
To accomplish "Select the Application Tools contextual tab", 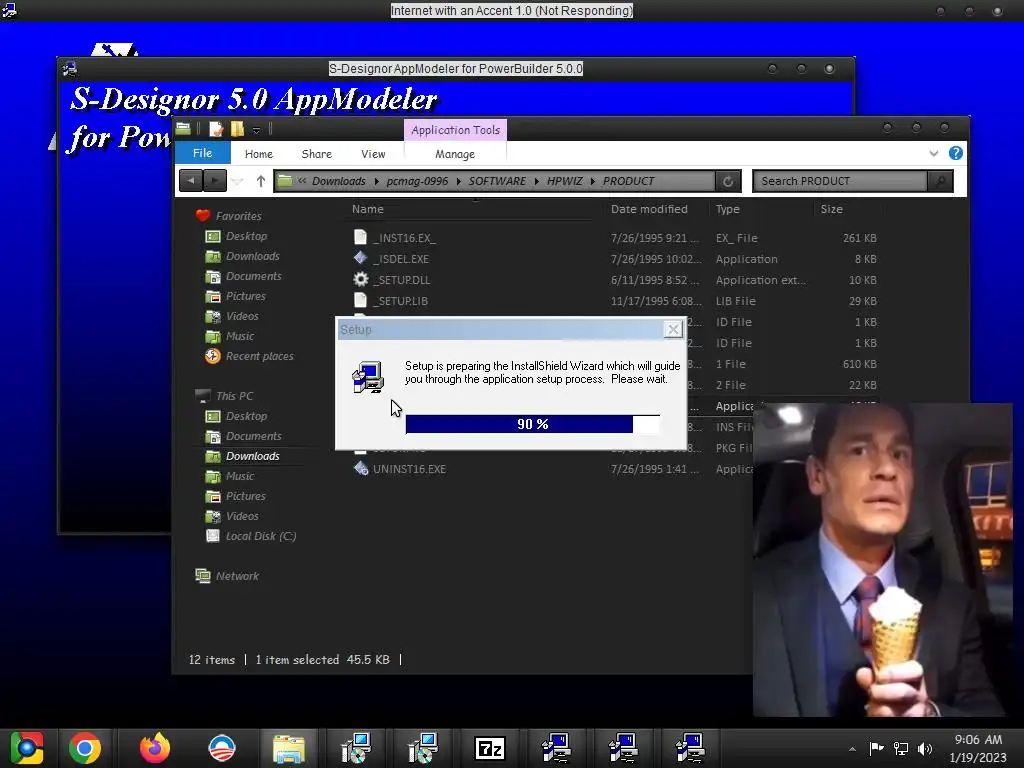I will pos(455,130).
